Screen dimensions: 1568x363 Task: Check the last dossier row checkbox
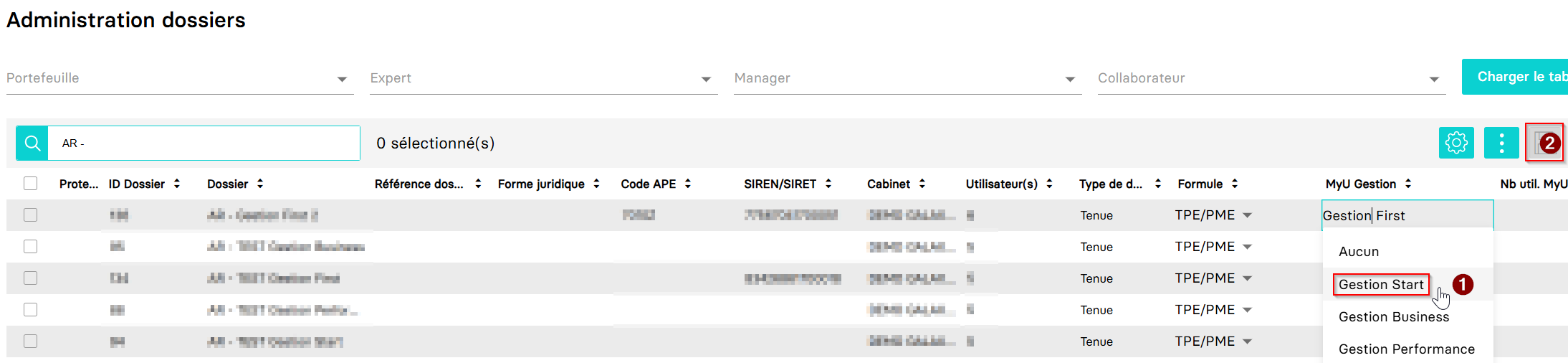(x=30, y=341)
